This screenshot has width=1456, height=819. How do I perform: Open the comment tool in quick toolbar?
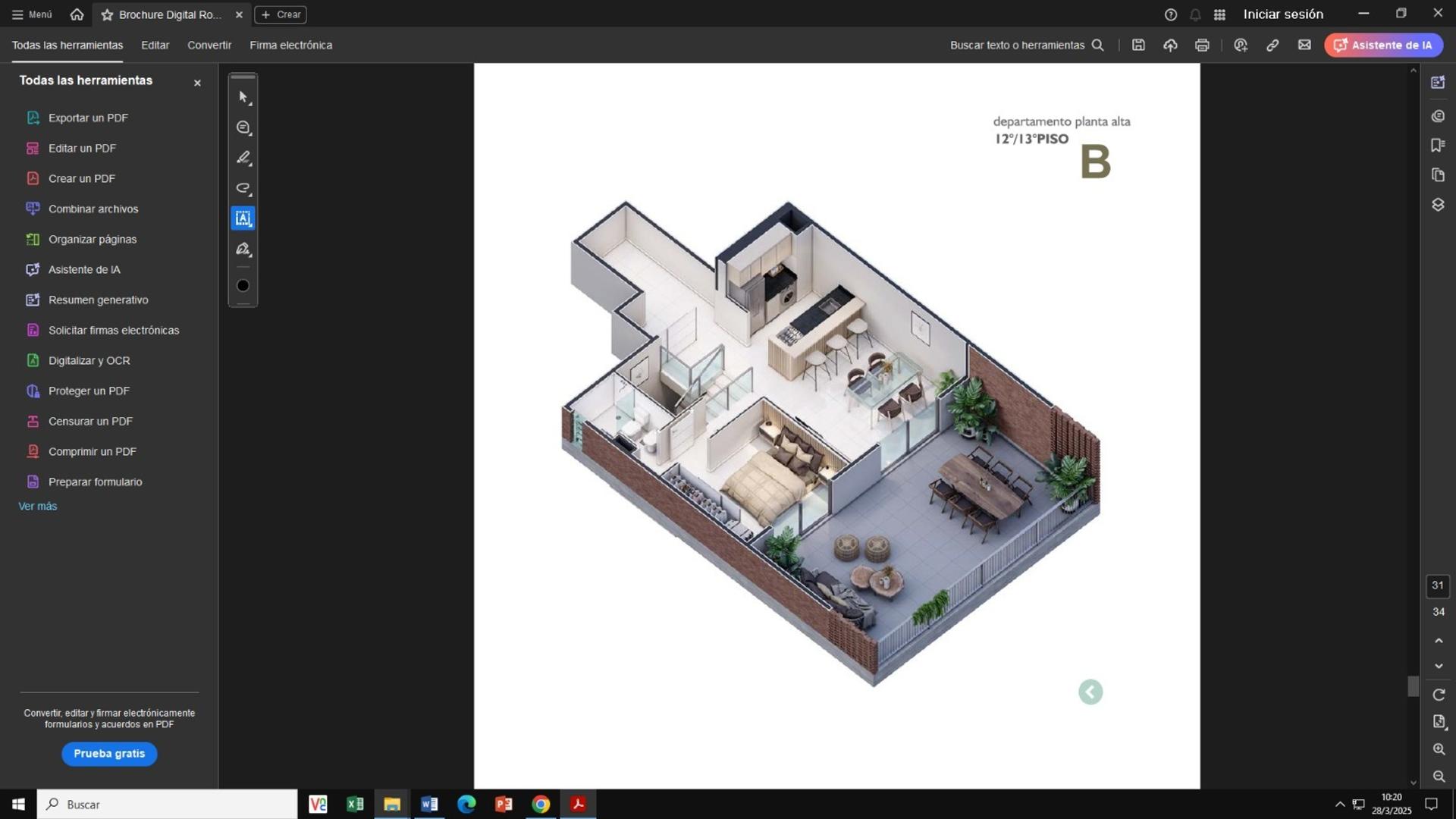click(243, 127)
